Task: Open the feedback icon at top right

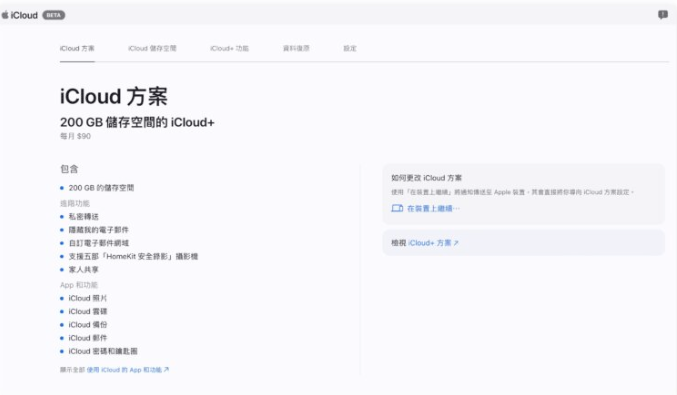Action: coord(662,15)
